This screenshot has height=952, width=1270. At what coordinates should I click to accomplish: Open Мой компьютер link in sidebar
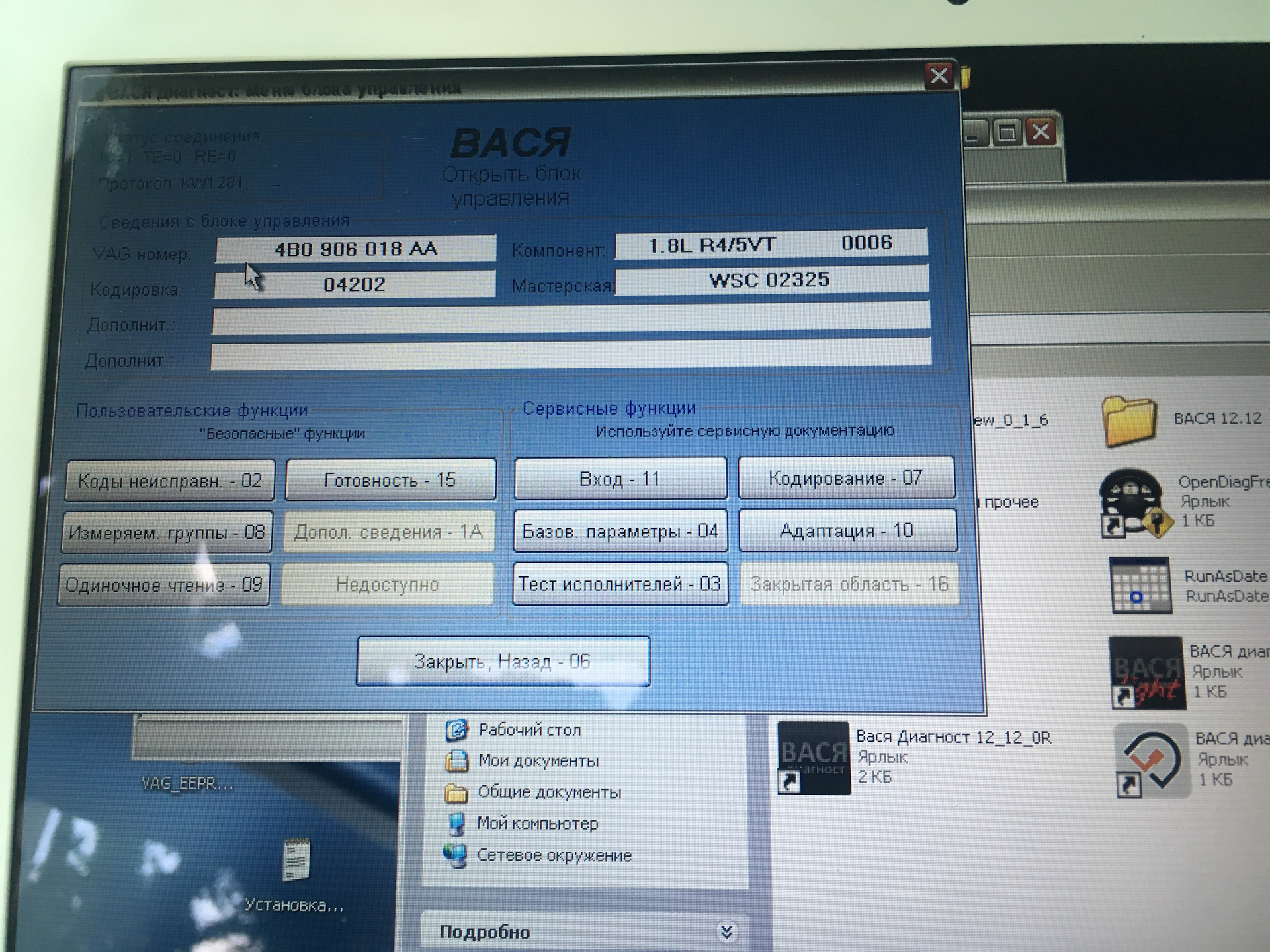pyautogui.click(x=537, y=824)
